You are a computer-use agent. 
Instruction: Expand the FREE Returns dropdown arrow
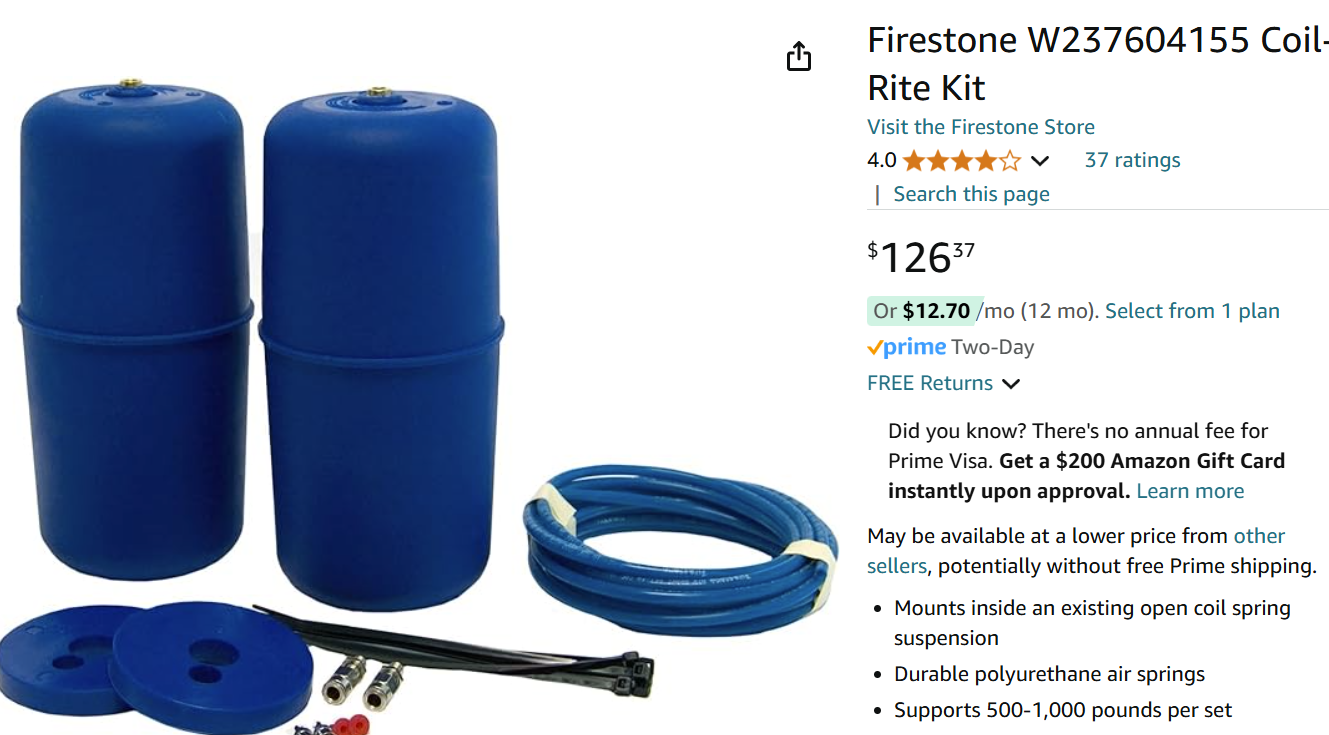coord(1011,384)
